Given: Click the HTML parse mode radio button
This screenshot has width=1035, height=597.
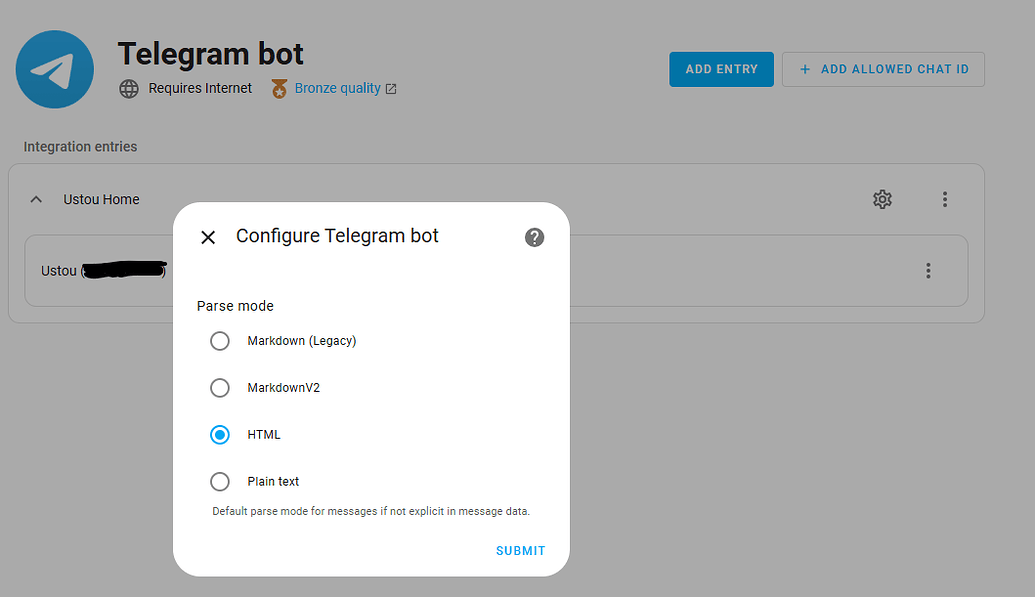Looking at the screenshot, I should point(220,434).
